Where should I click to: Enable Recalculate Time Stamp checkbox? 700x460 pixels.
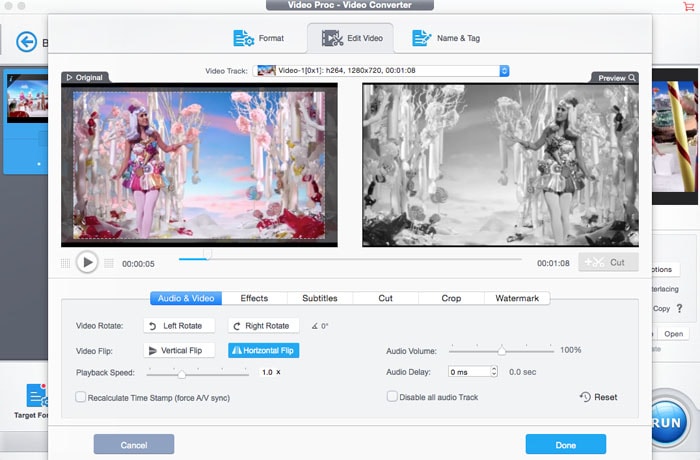(80, 397)
